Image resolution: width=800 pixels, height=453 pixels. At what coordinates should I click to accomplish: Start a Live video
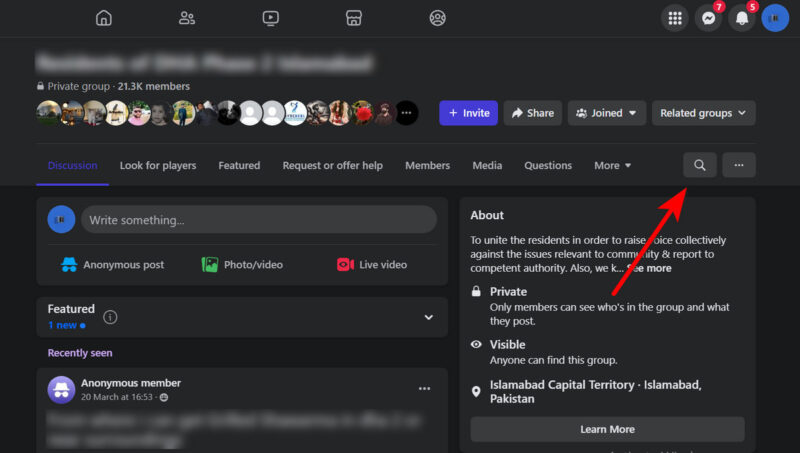372,265
